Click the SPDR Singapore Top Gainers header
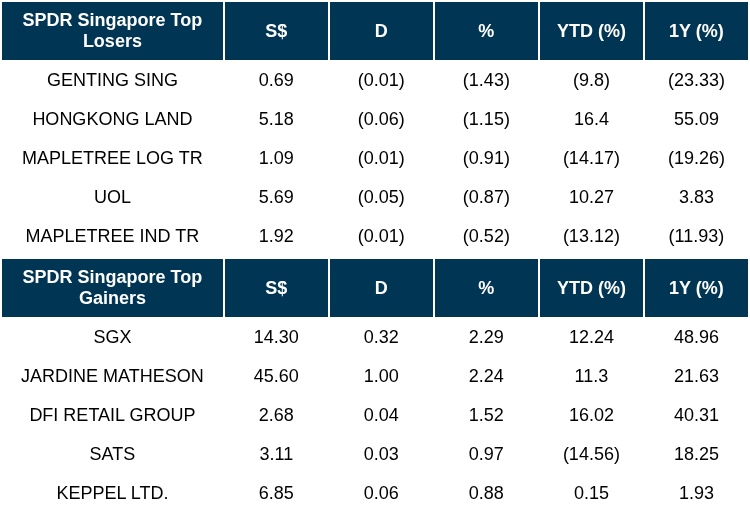This screenshot has width=750, height=514. pyautogui.click(x=112, y=288)
